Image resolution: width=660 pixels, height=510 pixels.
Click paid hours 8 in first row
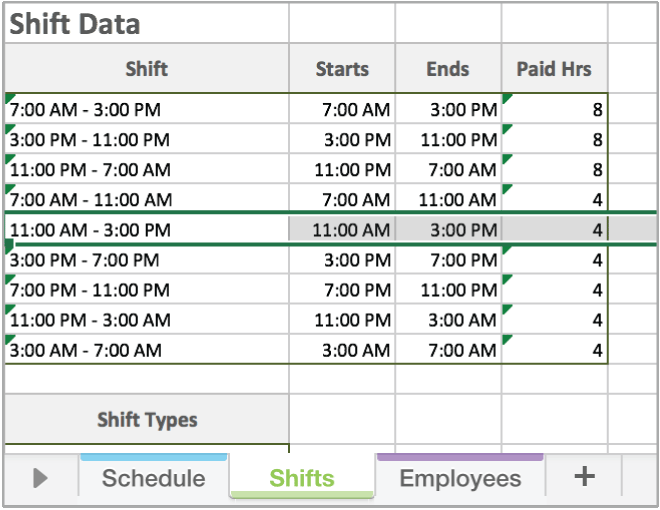coord(554,110)
